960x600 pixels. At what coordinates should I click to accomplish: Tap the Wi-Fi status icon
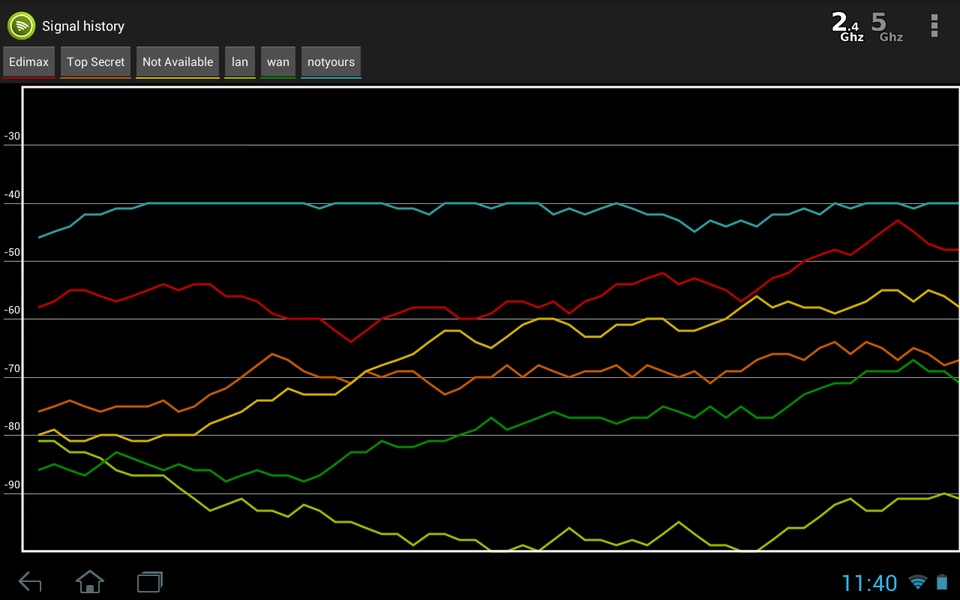(x=917, y=582)
